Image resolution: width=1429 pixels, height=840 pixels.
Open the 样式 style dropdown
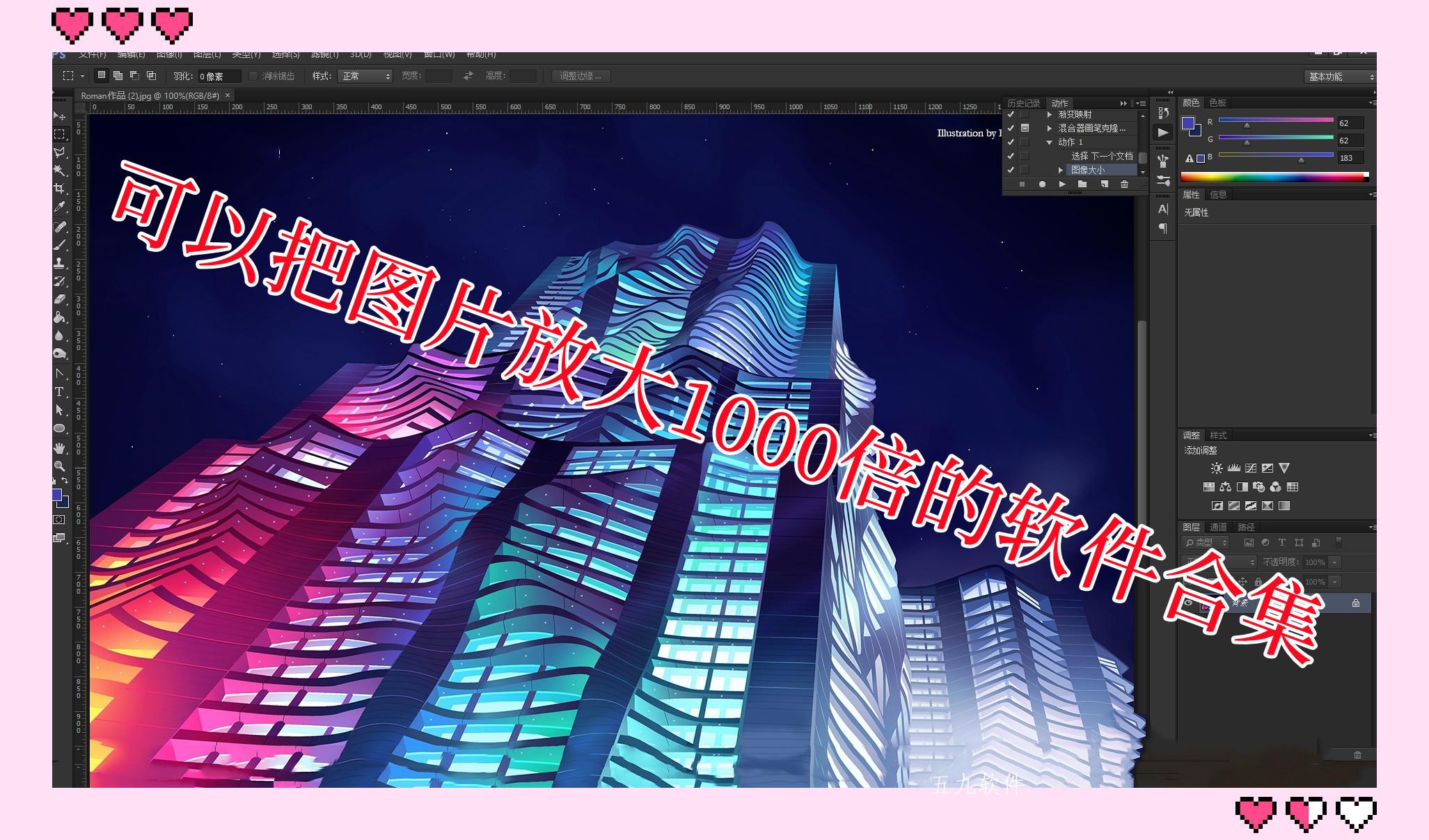(x=365, y=76)
